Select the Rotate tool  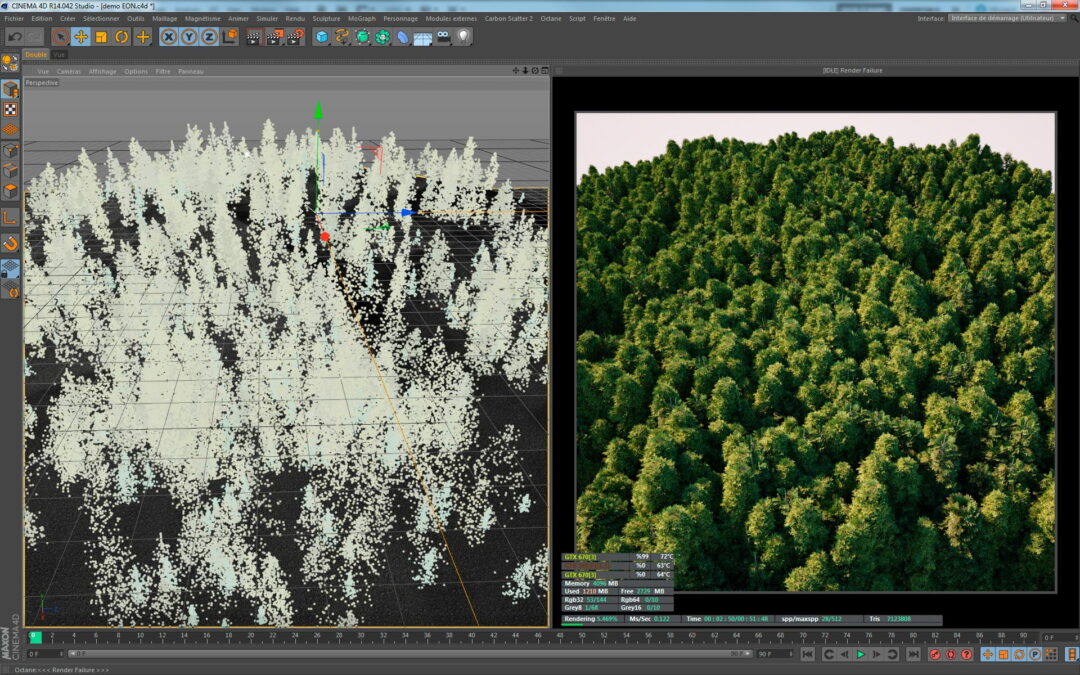(x=122, y=37)
